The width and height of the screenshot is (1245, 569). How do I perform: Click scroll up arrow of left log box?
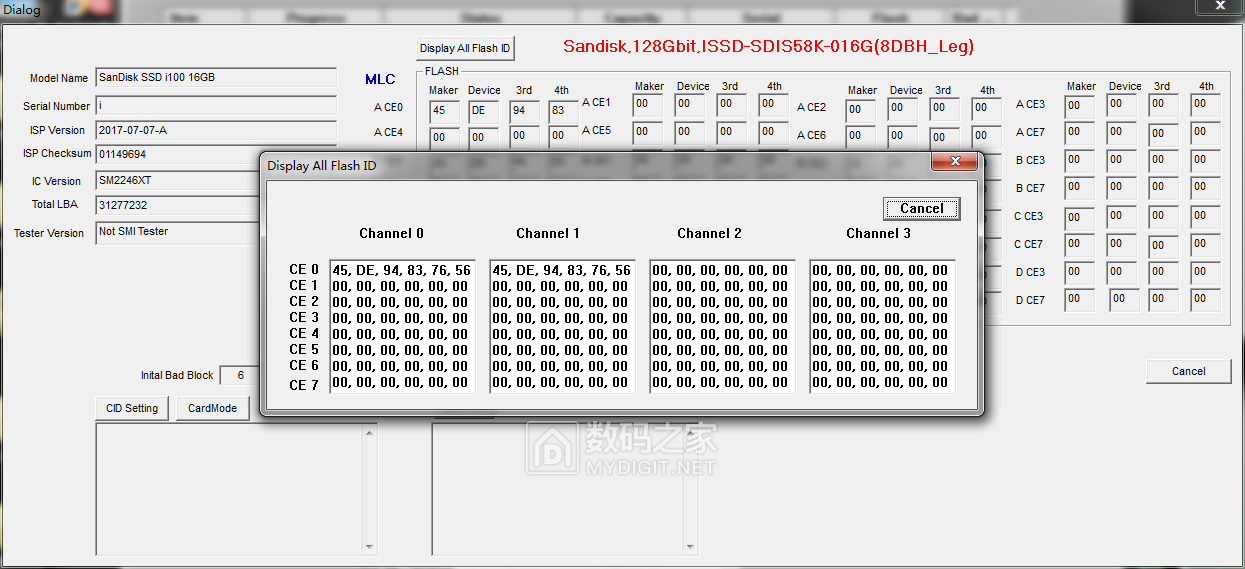click(370, 432)
